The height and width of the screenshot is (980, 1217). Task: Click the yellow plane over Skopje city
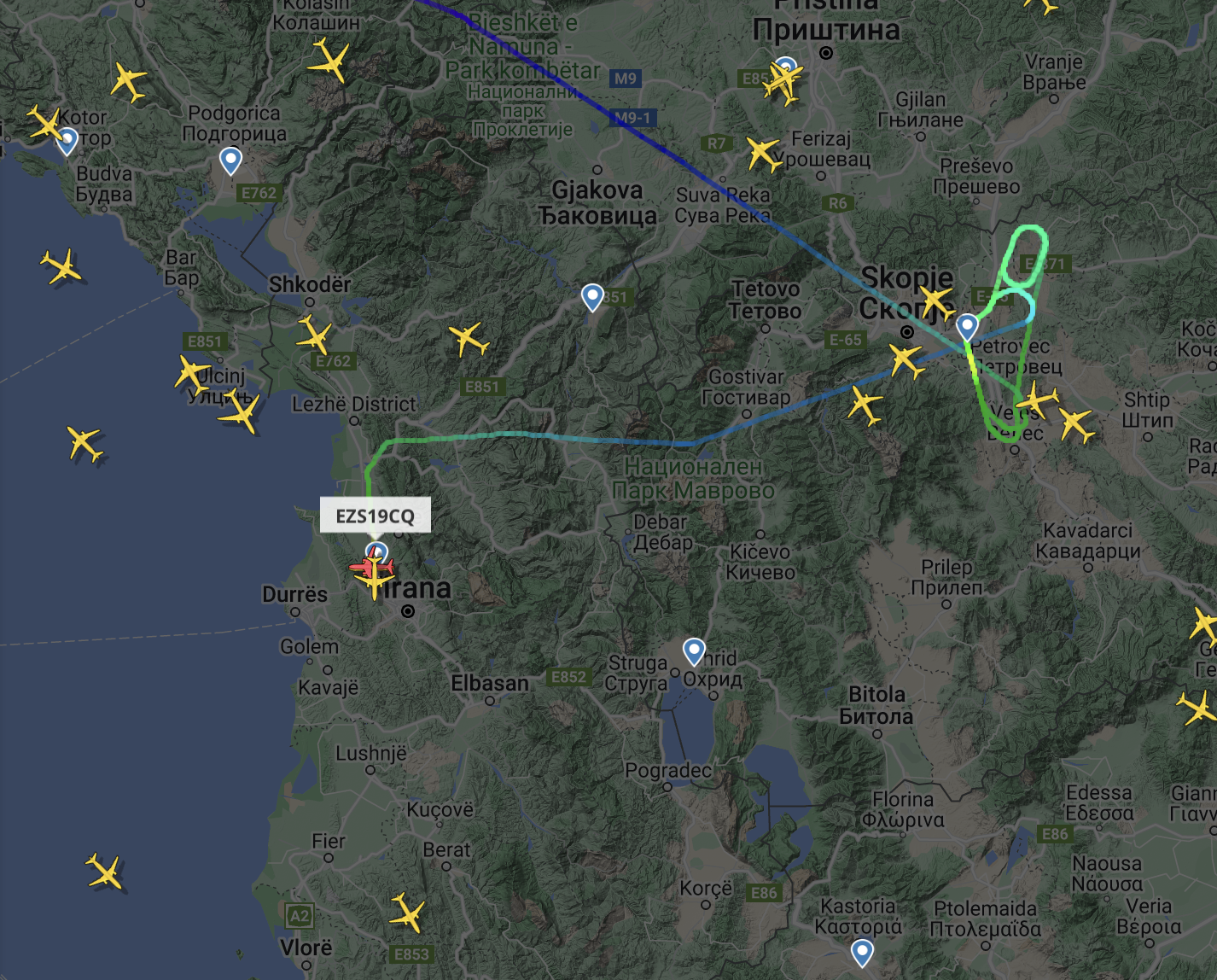(935, 302)
